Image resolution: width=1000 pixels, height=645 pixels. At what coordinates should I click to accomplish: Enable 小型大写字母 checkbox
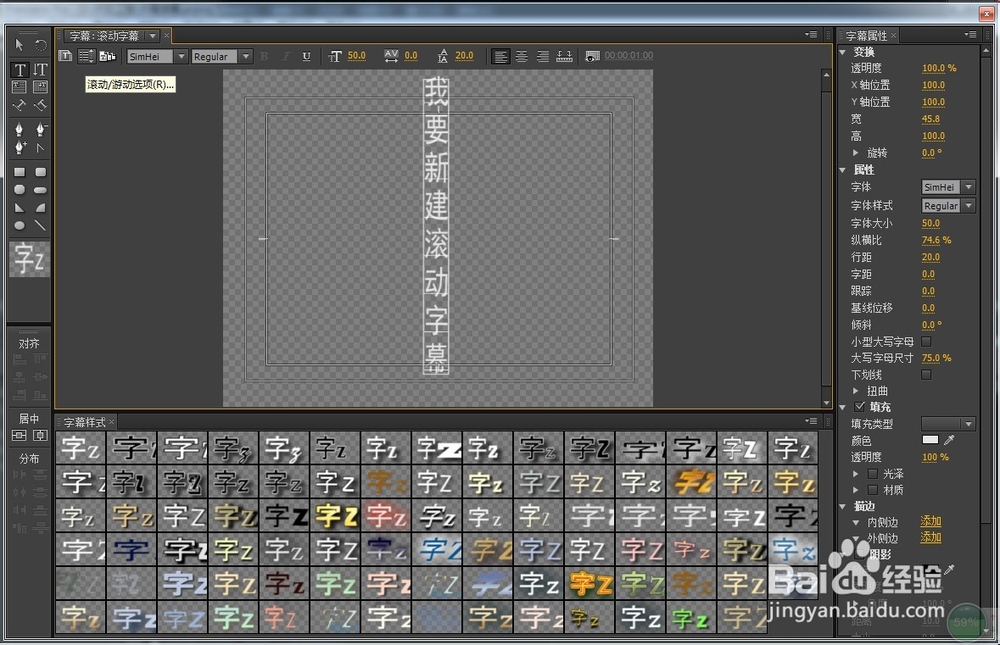[x=926, y=342]
